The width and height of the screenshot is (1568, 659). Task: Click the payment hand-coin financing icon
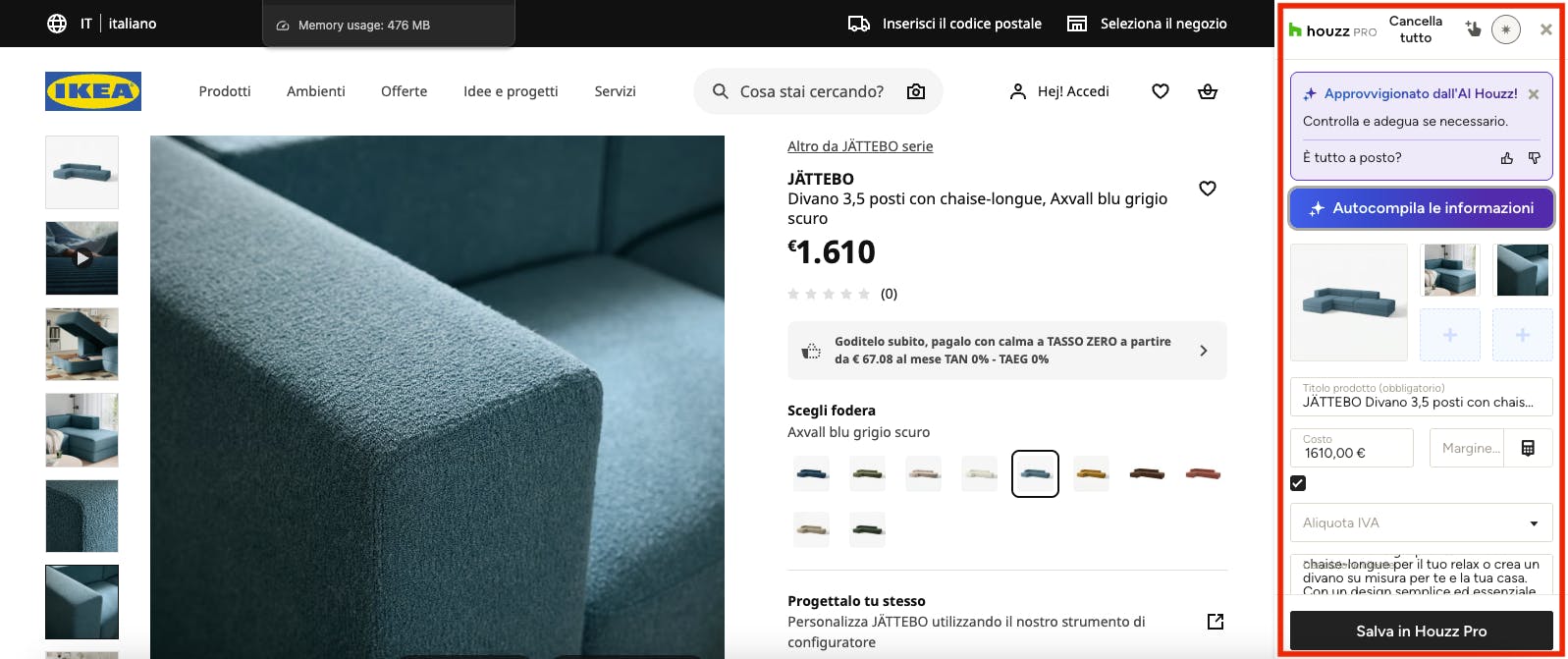(x=811, y=351)
